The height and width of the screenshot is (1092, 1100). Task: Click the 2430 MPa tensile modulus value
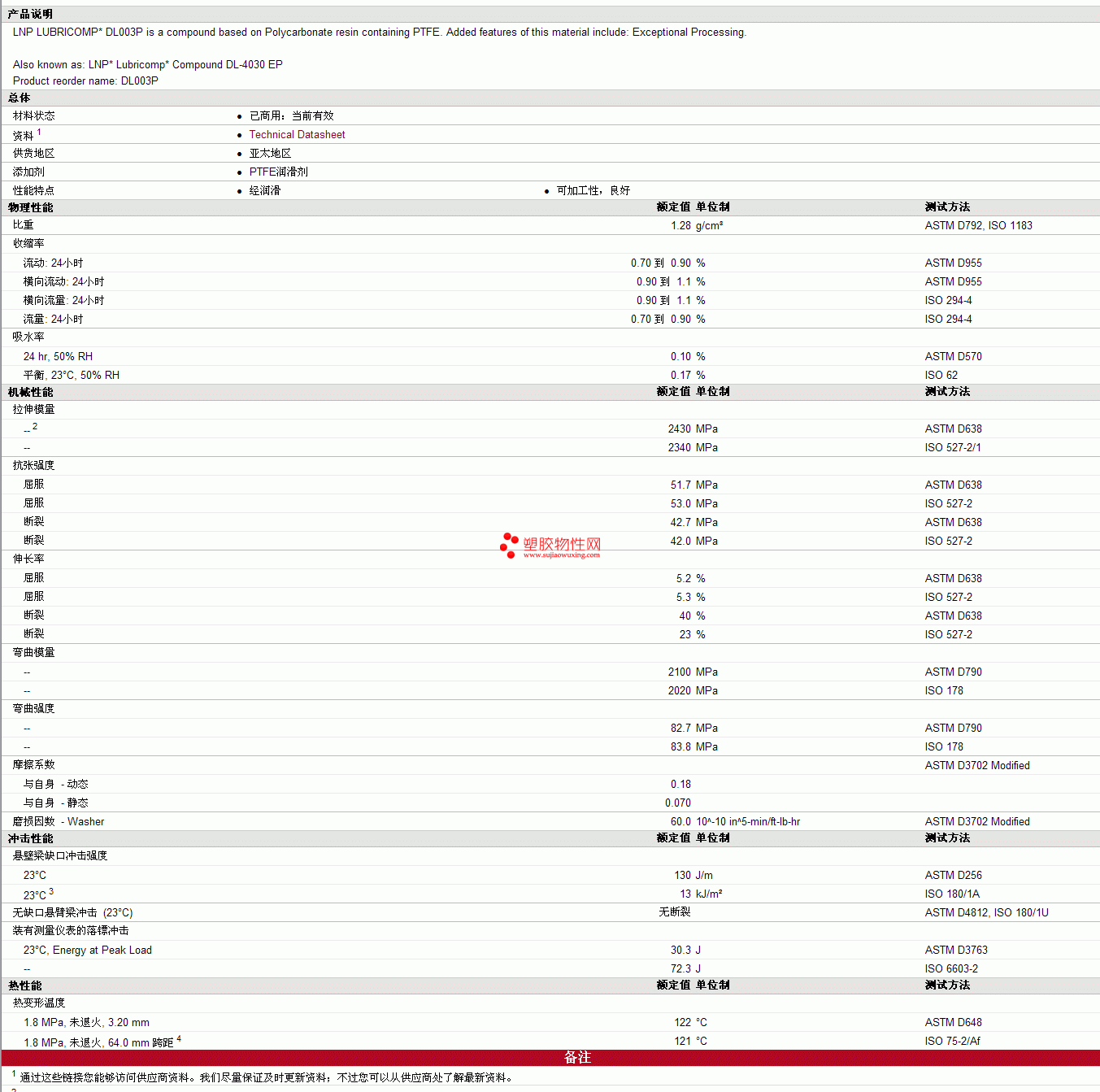[693, 429]
